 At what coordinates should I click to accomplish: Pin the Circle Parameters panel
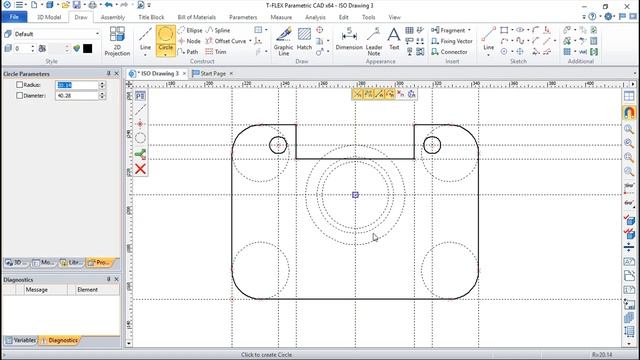click(x=109, y=73)
